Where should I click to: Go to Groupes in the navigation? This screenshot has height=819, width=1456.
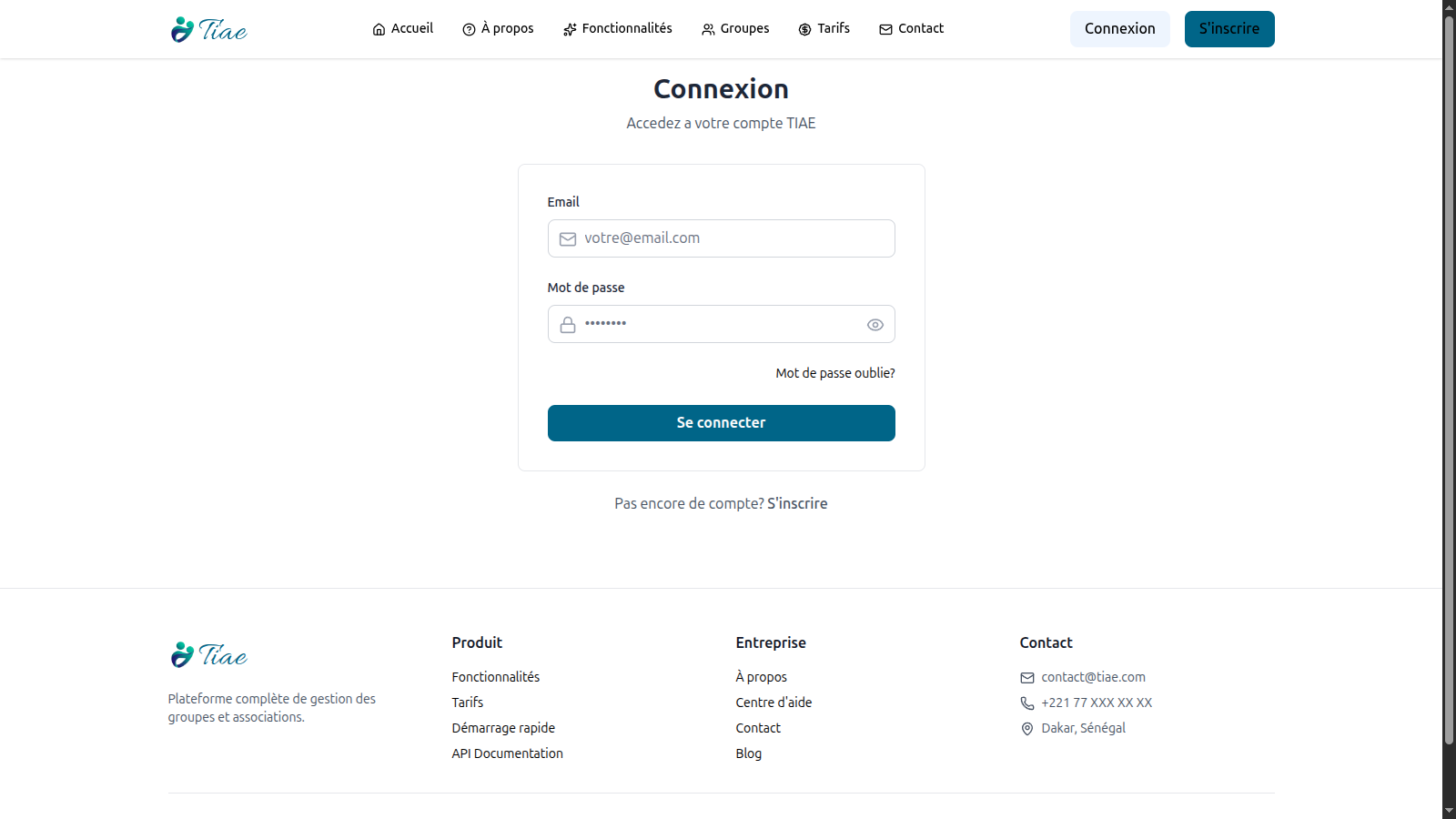tap(744, 28)
